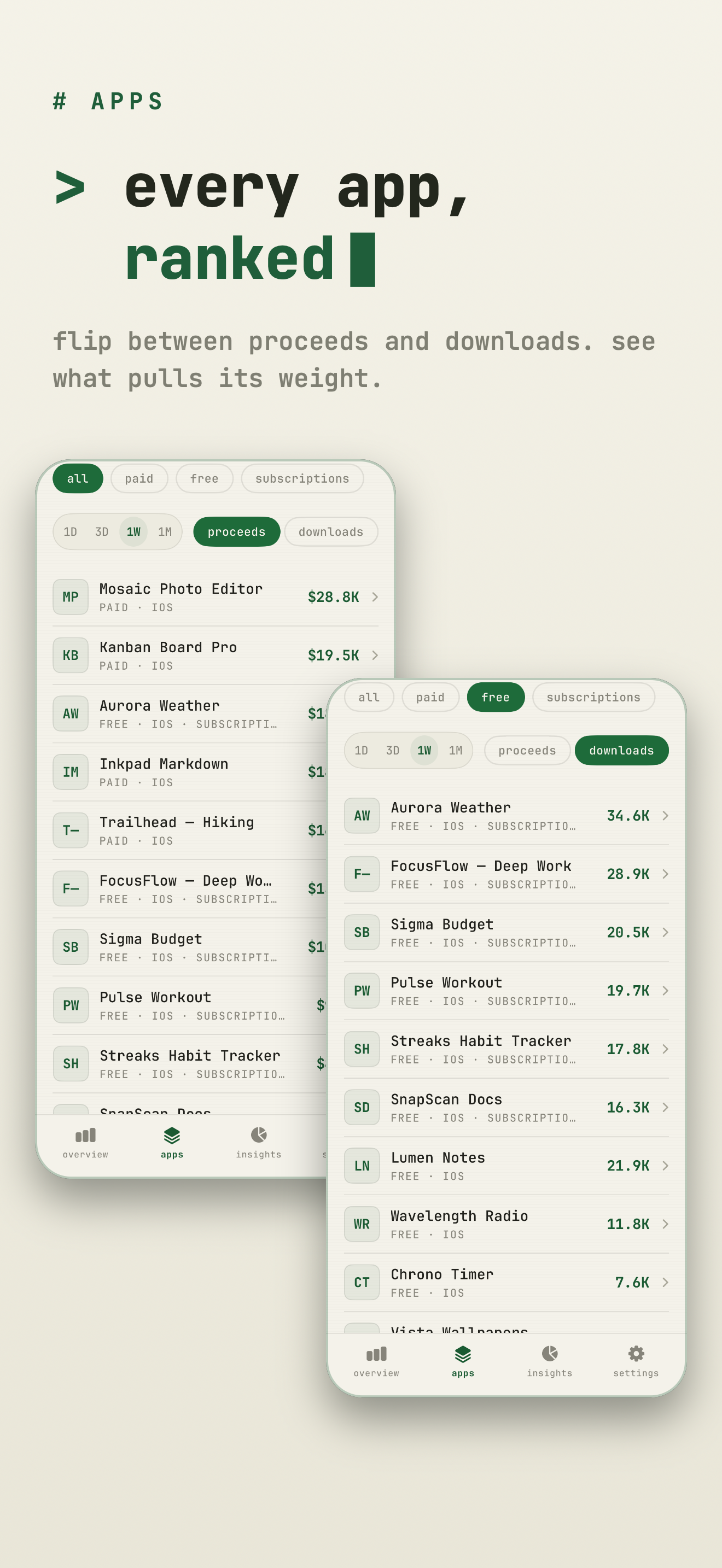The height and width of the screenshot is (1568, 722).
Task: Select 1W range in front phone
Action: pos(424,751)
